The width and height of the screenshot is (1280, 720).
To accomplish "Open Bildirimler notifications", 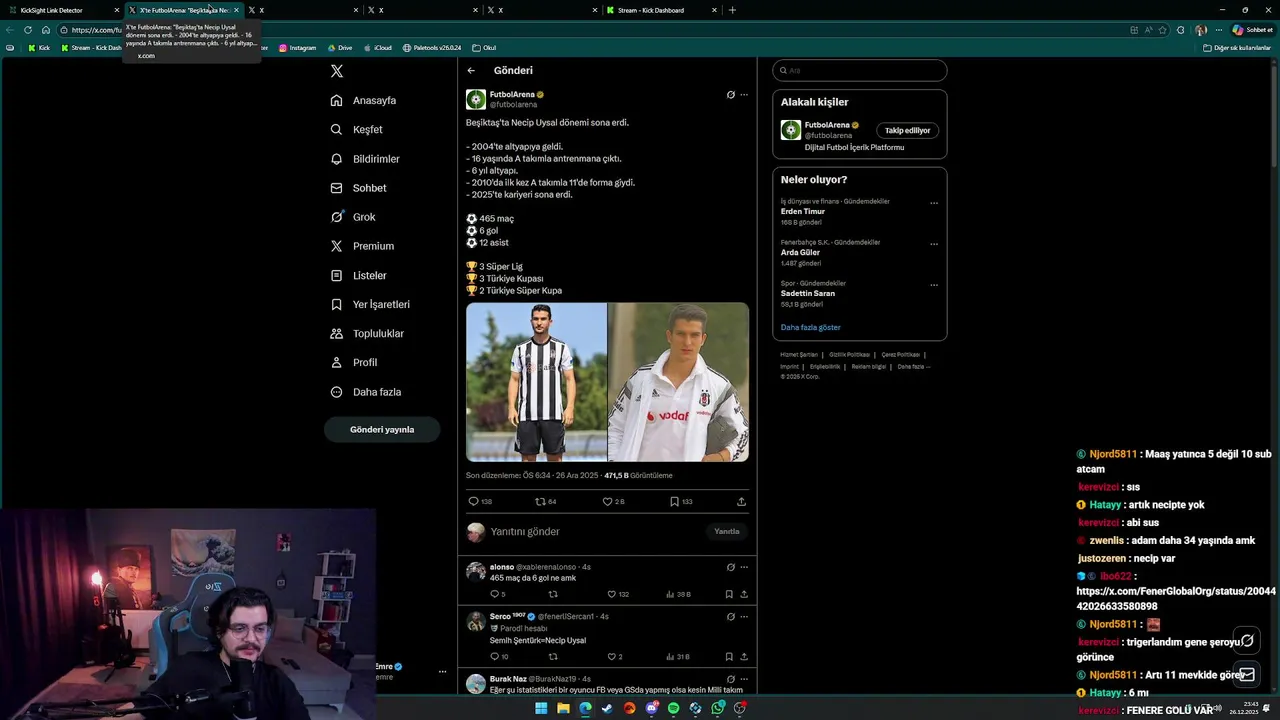I will [365, 159].
